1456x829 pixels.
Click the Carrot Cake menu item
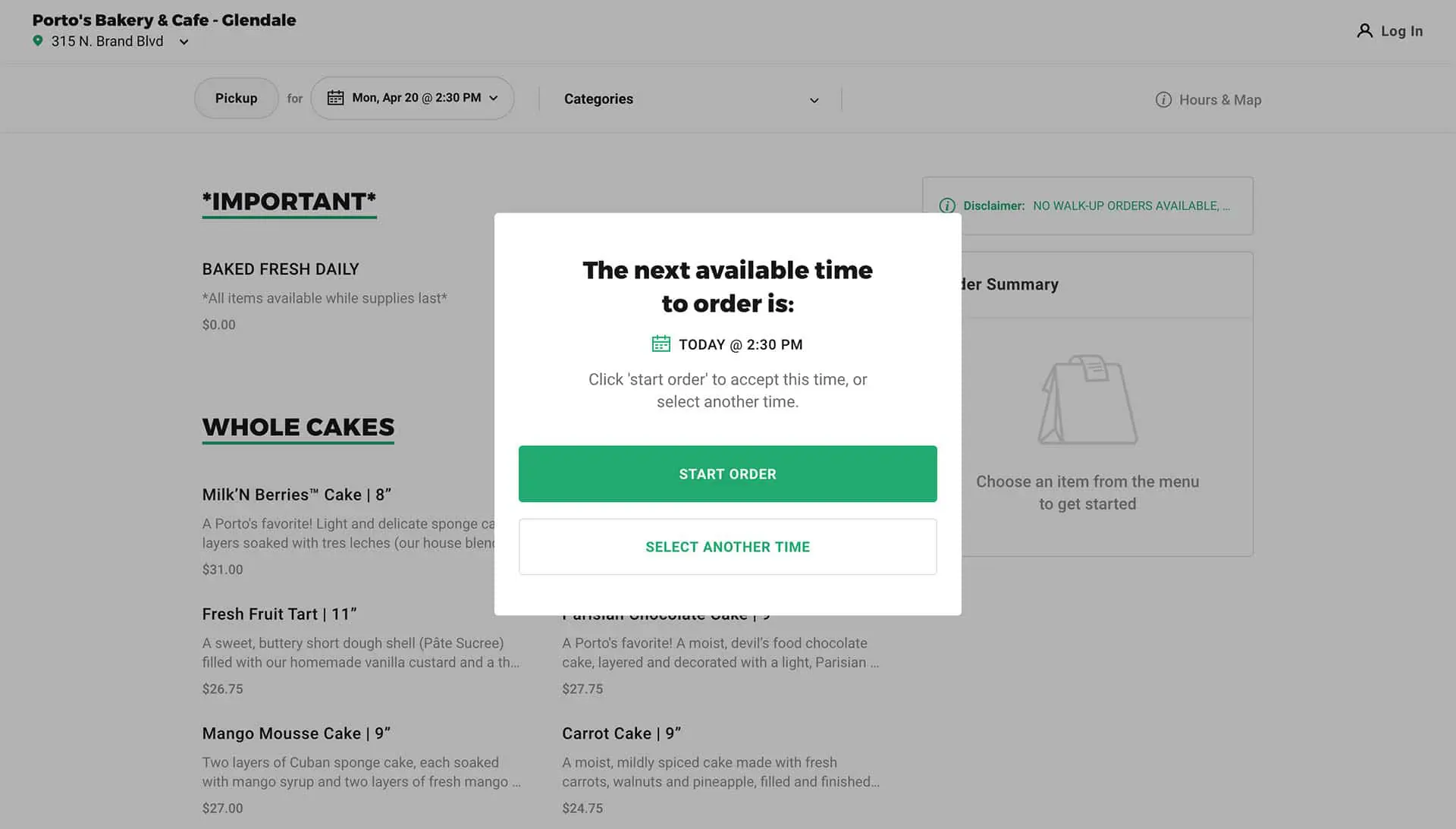click(622, 733)
